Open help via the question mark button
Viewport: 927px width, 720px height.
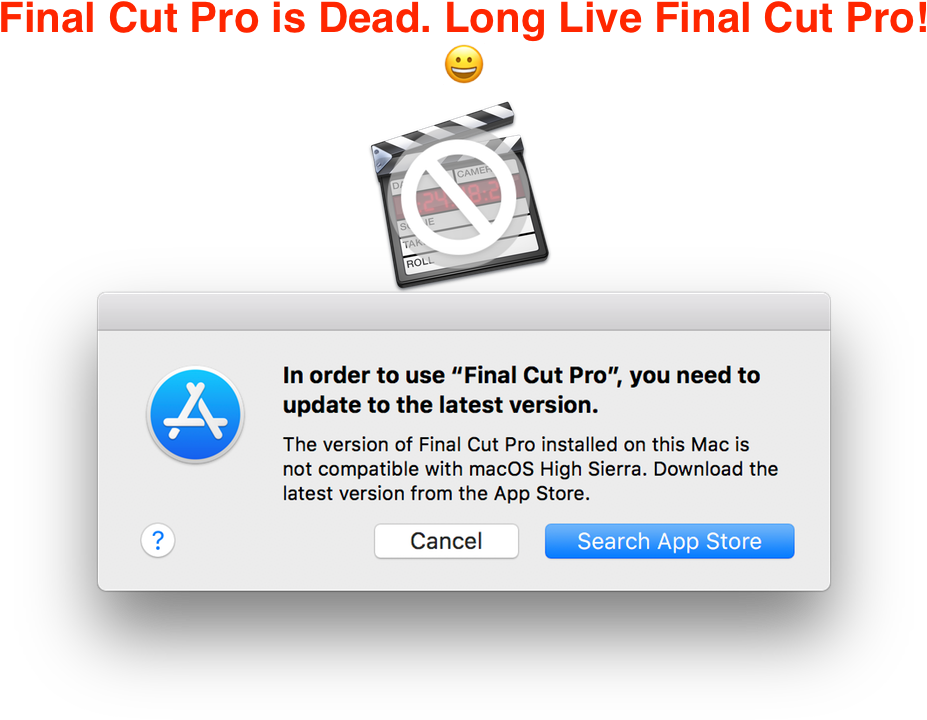pos(158,540)
